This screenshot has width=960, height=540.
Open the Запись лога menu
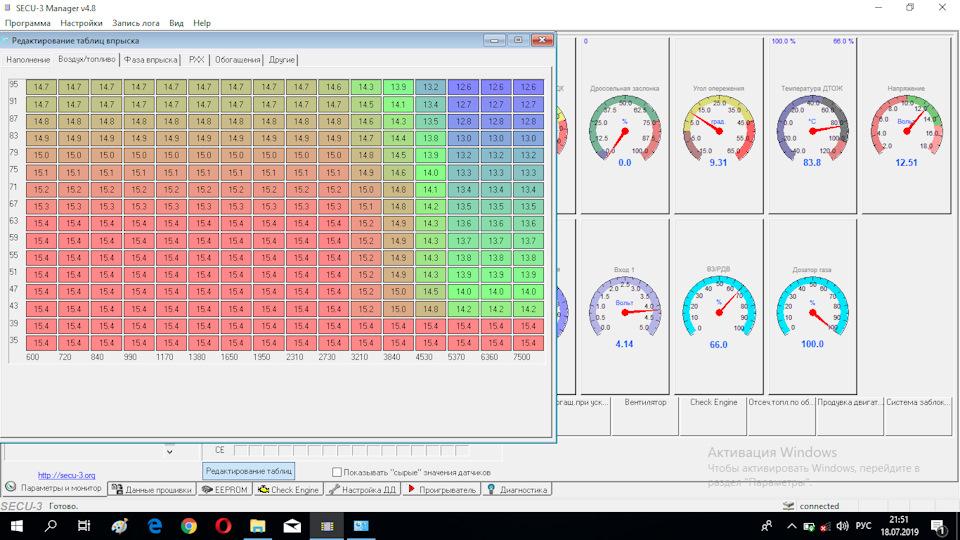(135, 23)
